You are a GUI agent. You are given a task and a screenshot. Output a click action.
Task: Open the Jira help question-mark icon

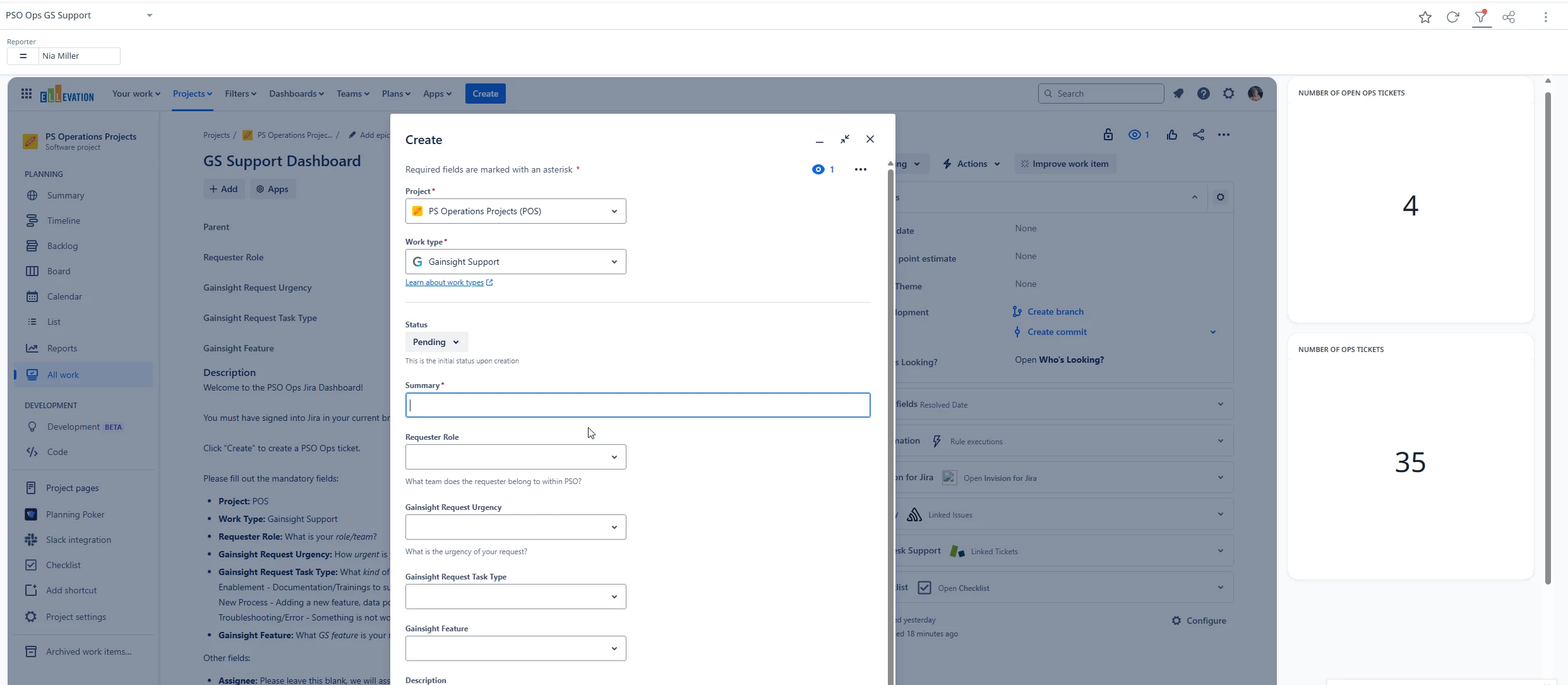1204,94
